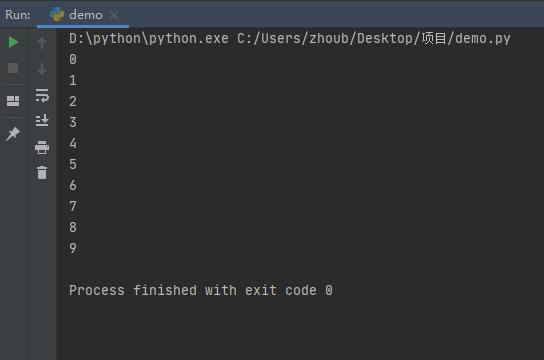Image resolution: width=544 pixels, height=360 pixels.
Task: Close the demo run tab
Action: 114,15
